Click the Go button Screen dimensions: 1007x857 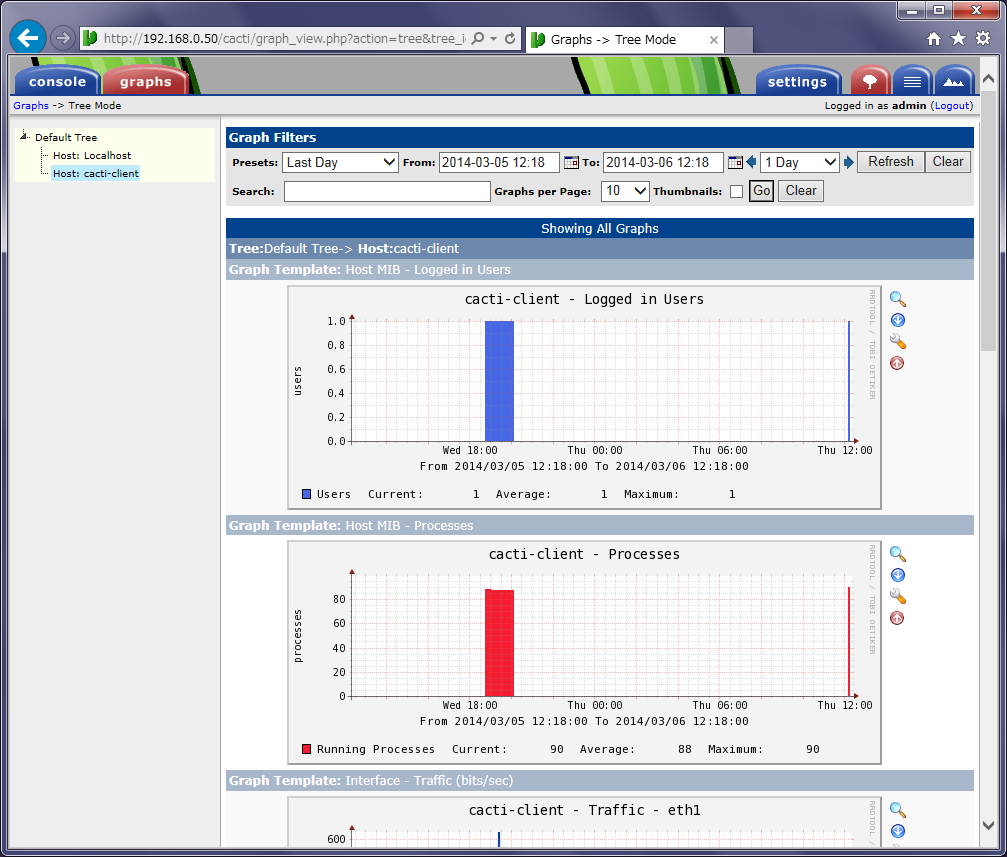coord(761,191)
